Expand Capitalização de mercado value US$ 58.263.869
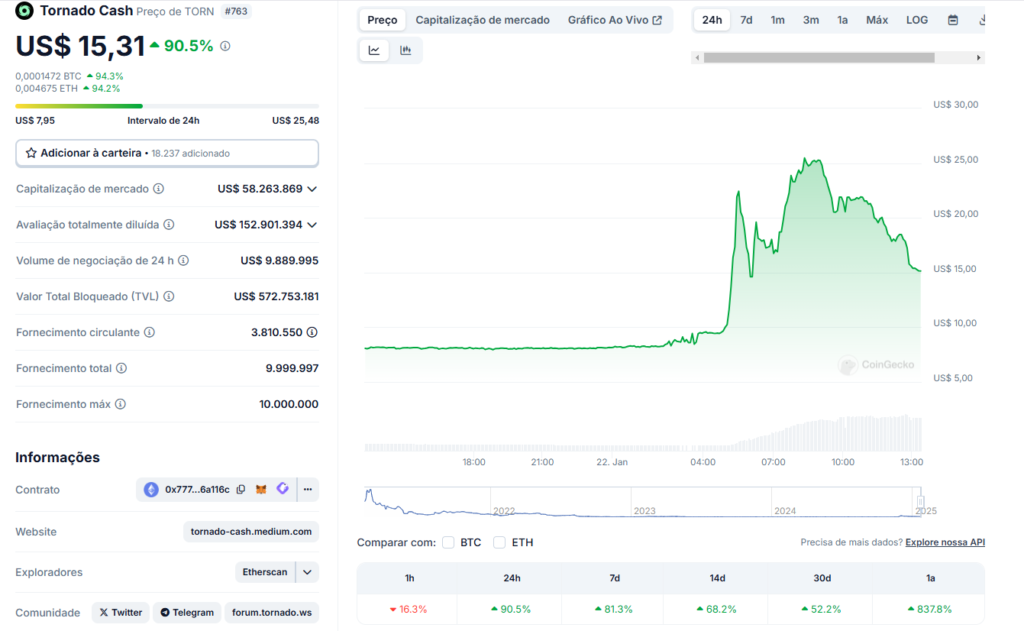This screenshot has height=631, width=1024. point(312,189)
